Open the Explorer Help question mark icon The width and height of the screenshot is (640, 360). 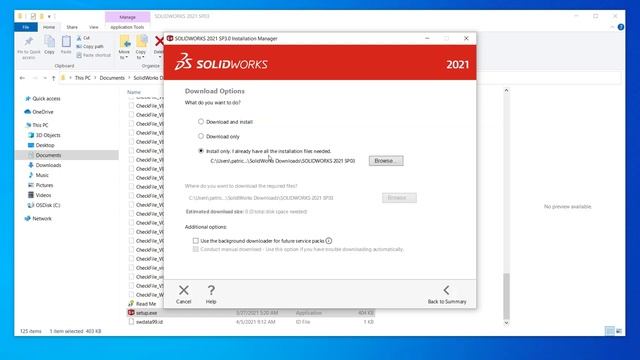(x=620, y=27)
